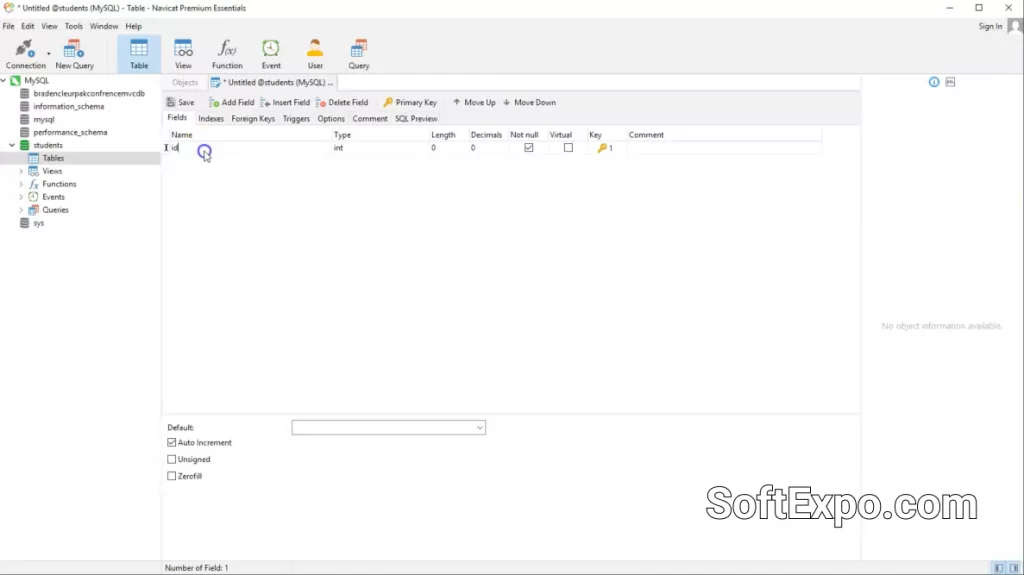The width and height of the screenshot is (1024, 575).
Task: Open the File menu
Action: click(8, 26)
